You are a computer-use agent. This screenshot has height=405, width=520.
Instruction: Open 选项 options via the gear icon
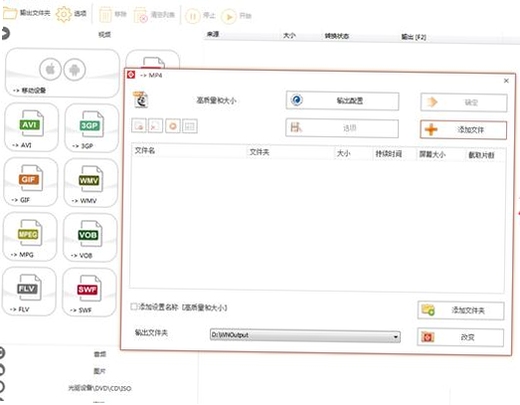63,14
